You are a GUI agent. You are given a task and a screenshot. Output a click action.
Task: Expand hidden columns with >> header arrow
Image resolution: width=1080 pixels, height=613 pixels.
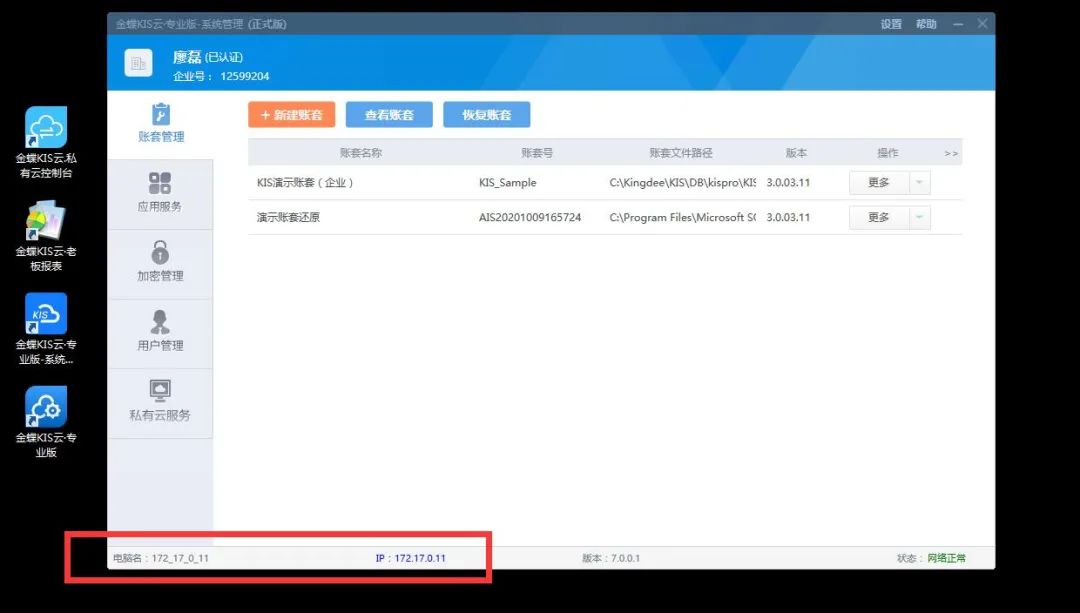point(951,153)
